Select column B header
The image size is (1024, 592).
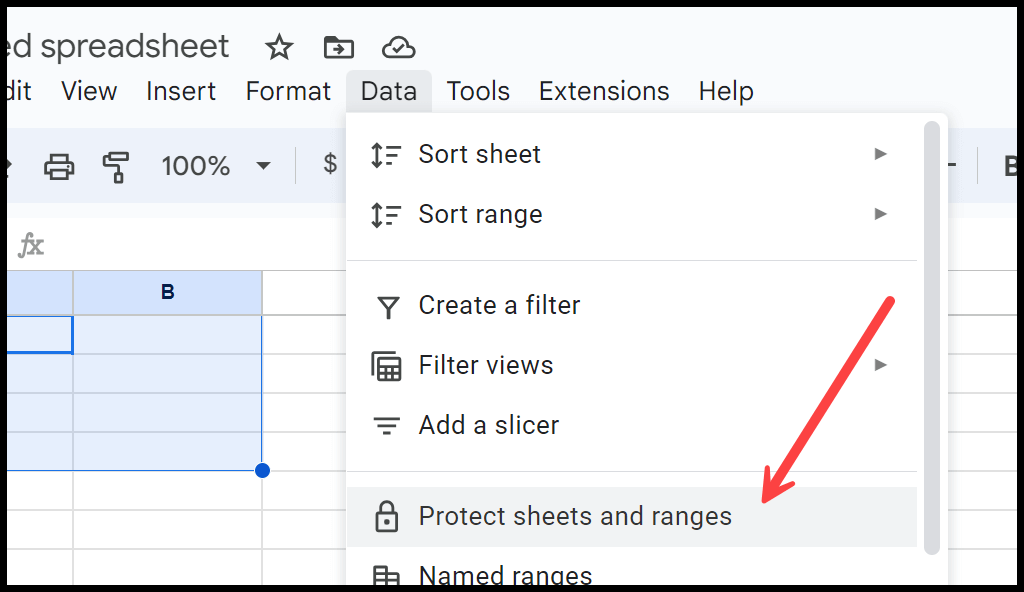(x=168, y=292)
